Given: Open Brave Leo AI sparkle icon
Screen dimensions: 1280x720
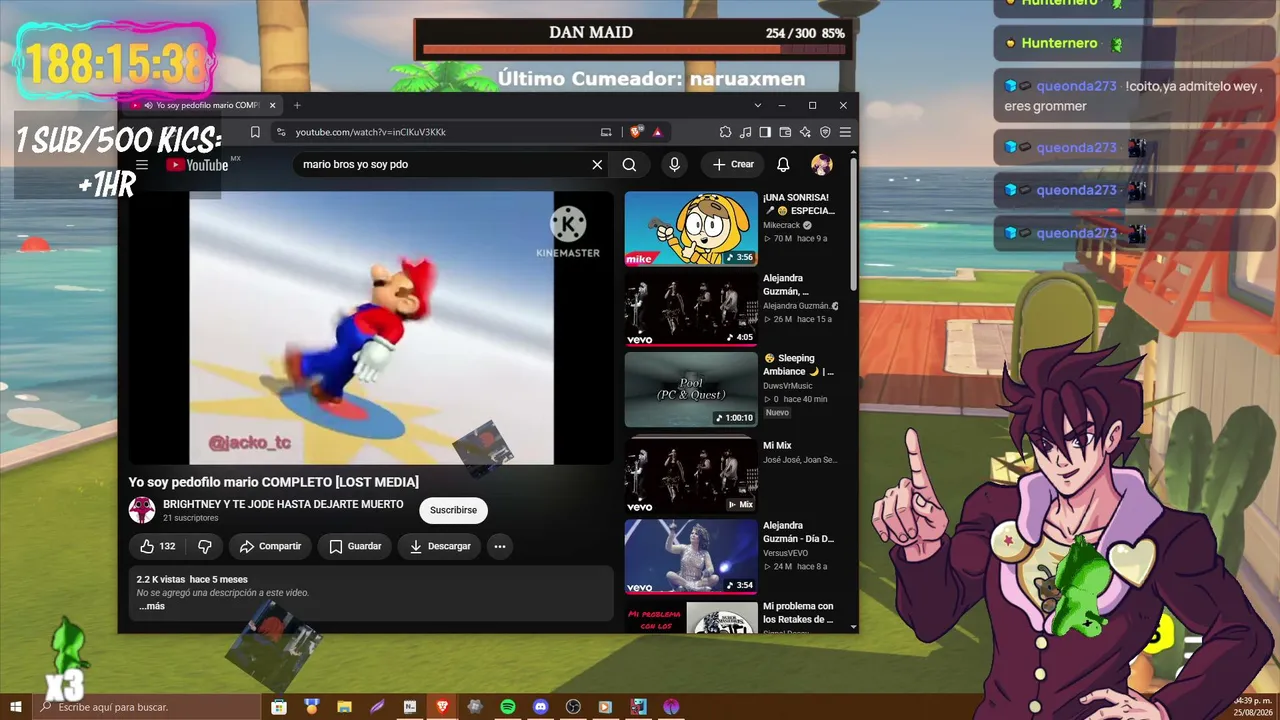Looking at the screenshot, I should point(805,132).
